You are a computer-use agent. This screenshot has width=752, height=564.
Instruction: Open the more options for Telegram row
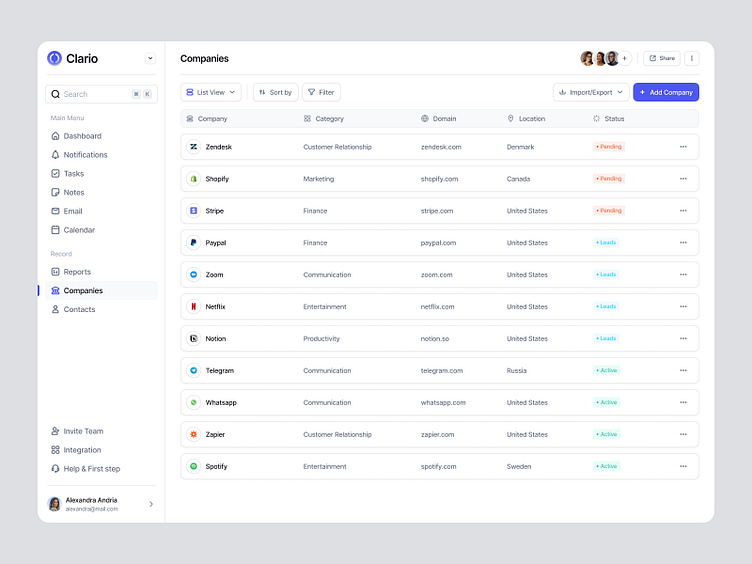[x=683, y=371]
